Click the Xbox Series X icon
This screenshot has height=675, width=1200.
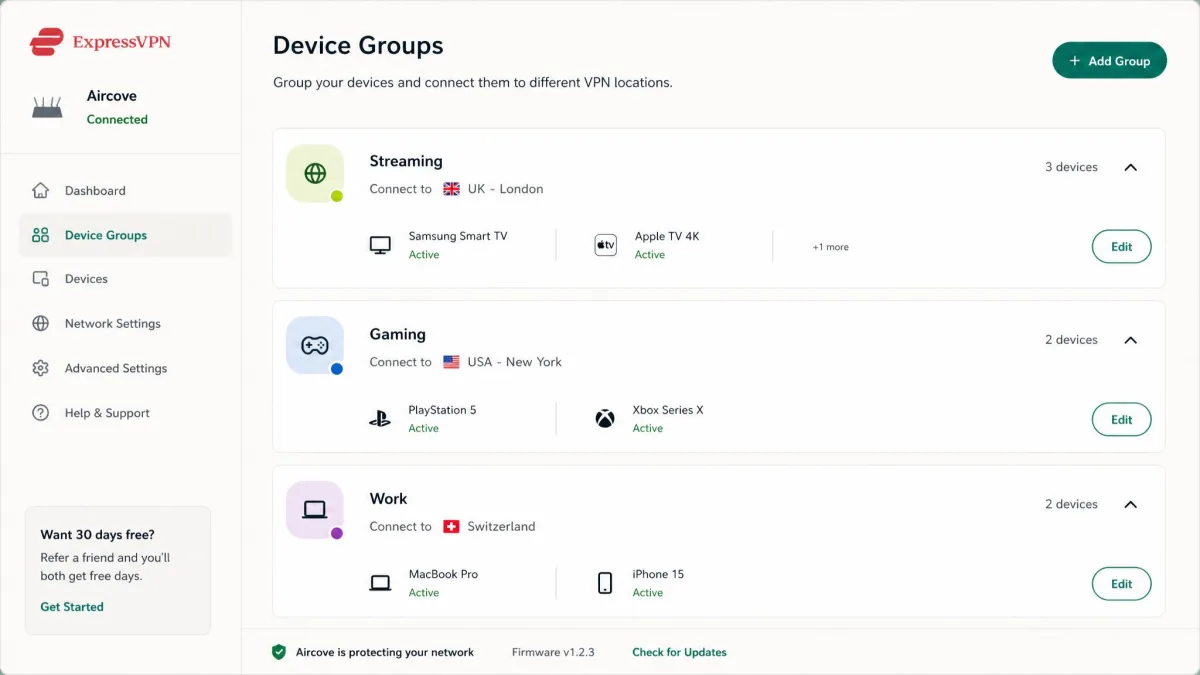coord(605,419)
